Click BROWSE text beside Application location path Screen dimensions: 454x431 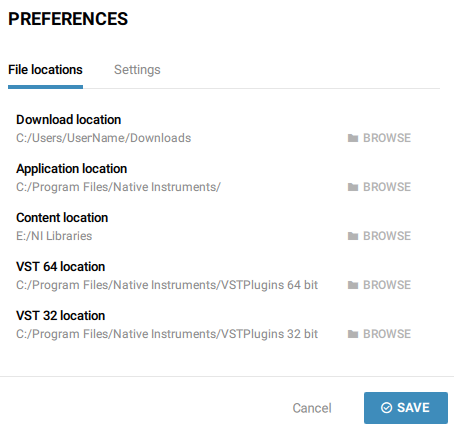point(387,187)
